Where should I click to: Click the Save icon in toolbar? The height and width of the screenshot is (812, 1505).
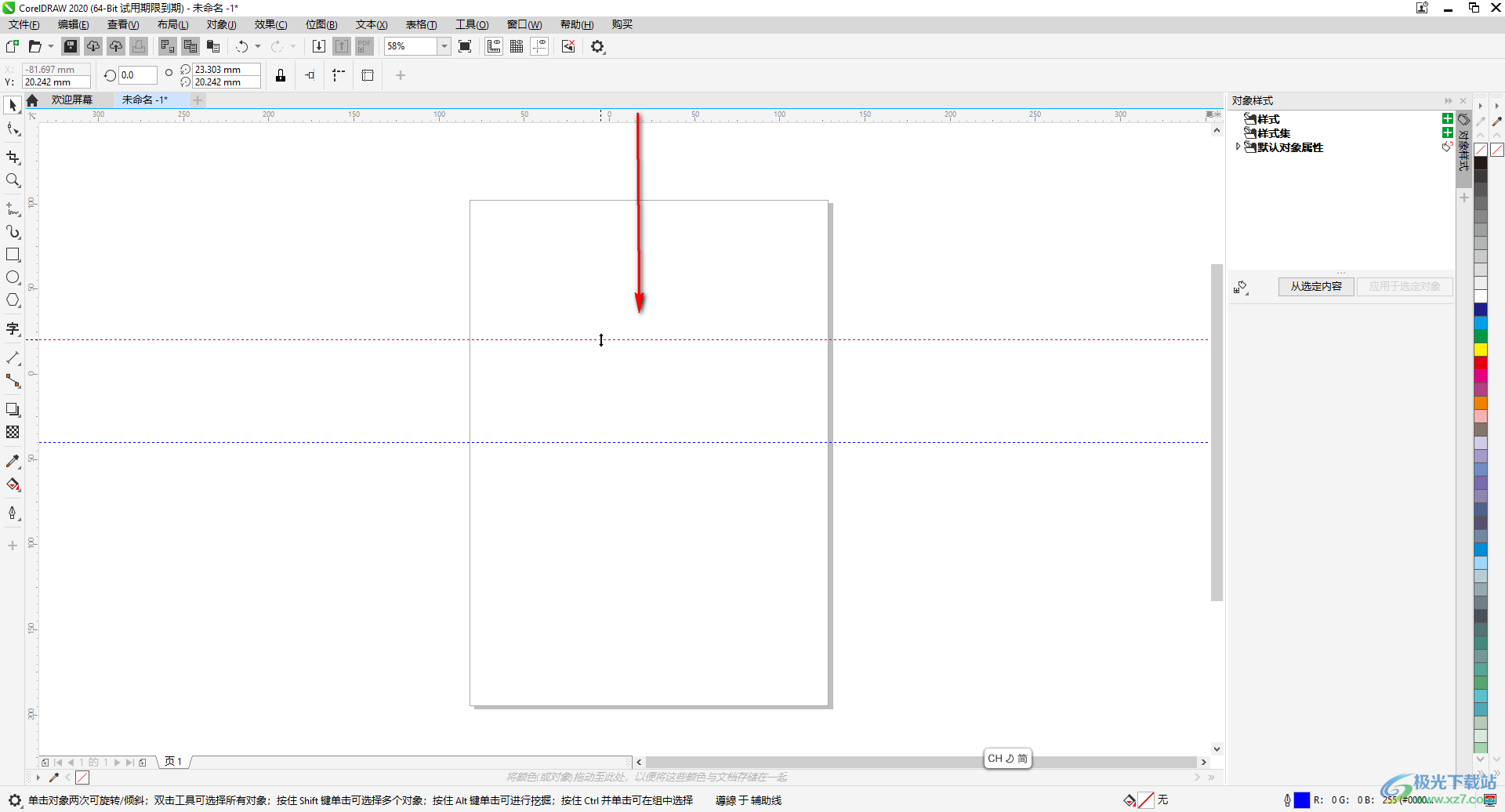[71, 46]
